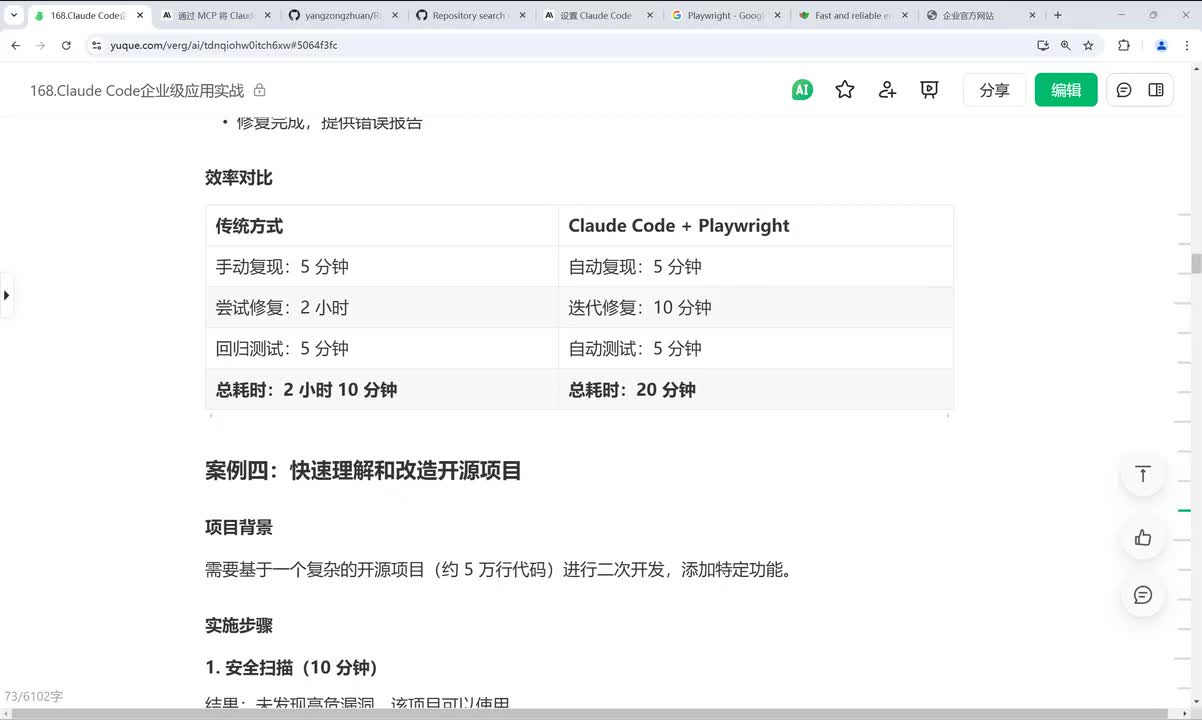Open the add collaborator icon
Image resolution: width=1202 pixels, height=720 pixels.
click(887, 90)
